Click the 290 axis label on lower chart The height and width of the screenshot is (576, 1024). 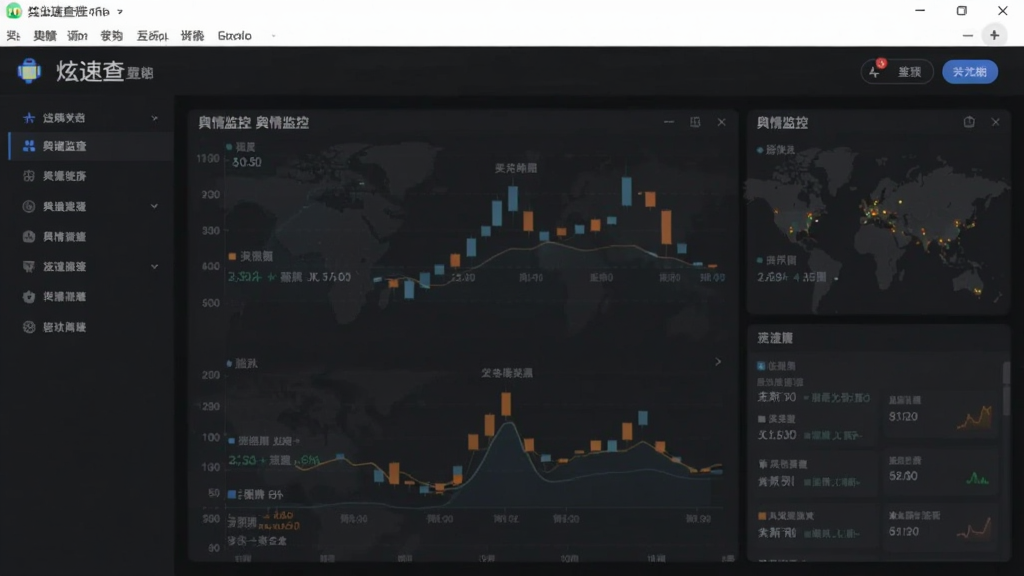click(x=211, y=406)
